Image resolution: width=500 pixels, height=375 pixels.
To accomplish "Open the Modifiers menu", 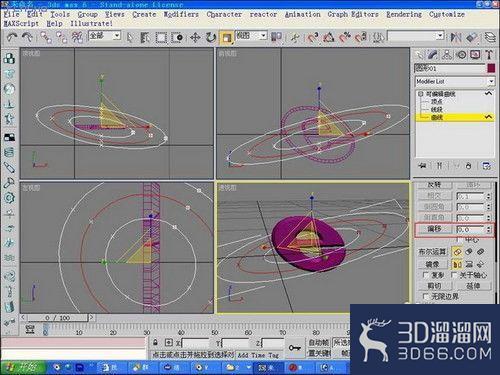I will 181,14.
